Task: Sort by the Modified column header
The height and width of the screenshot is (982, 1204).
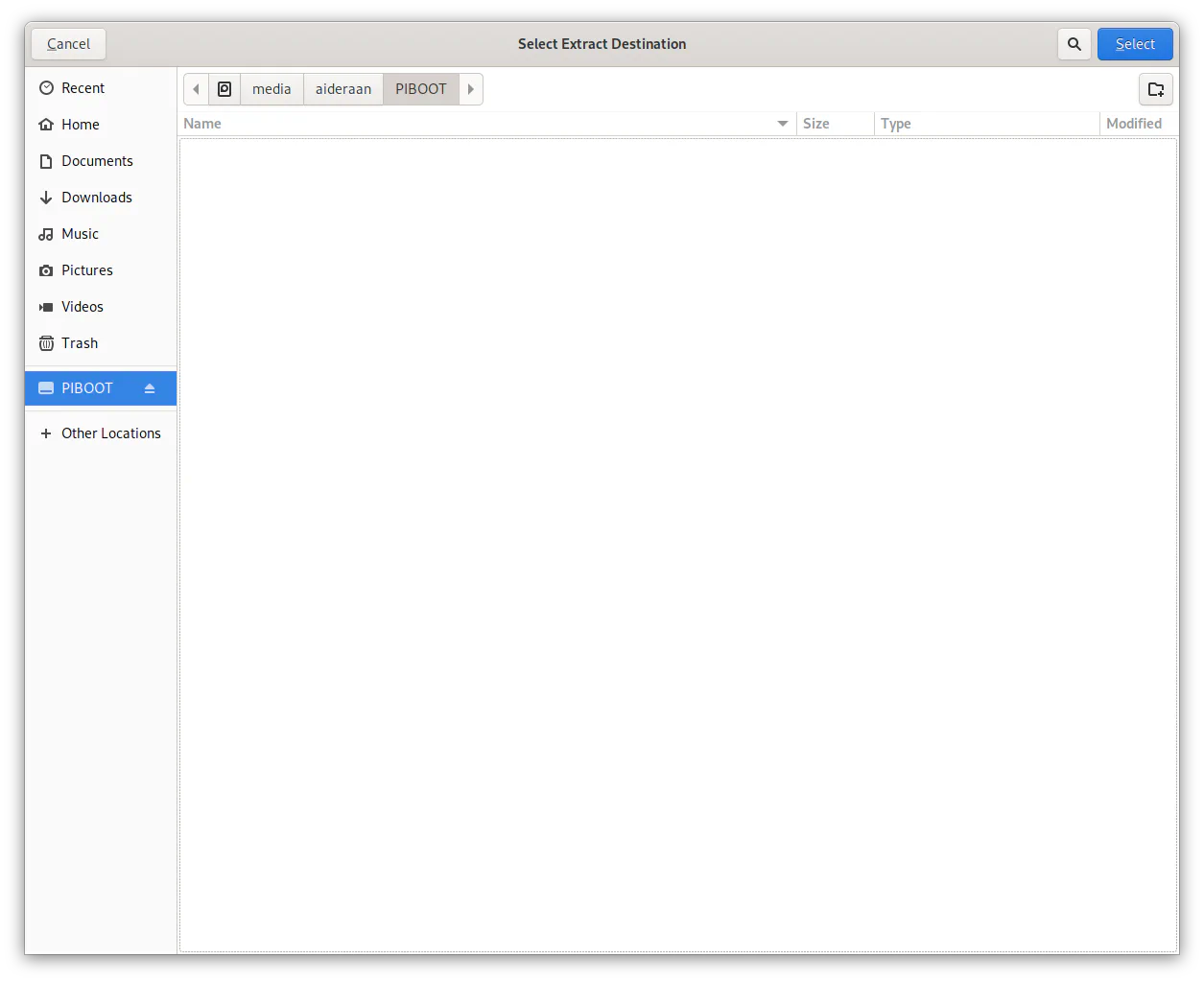Action: (x=1138, y=124)
